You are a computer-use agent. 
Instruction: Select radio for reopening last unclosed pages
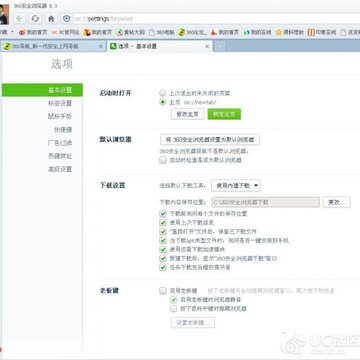click(x=163, y=93)
